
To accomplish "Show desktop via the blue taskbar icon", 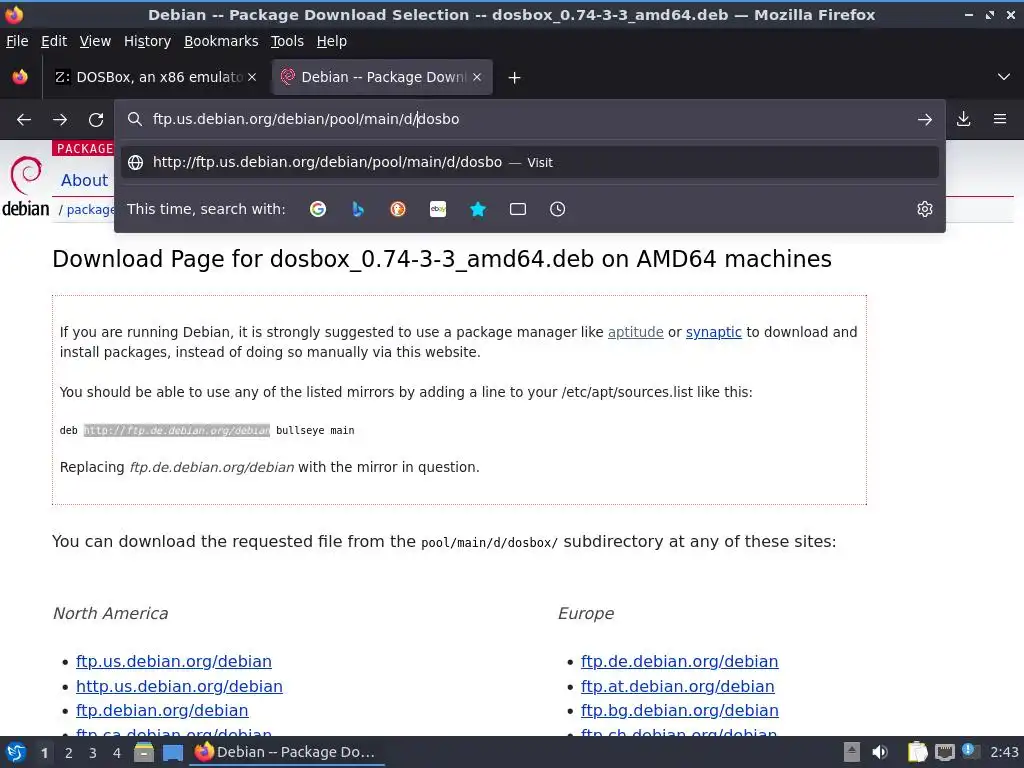I will [173, 752].
